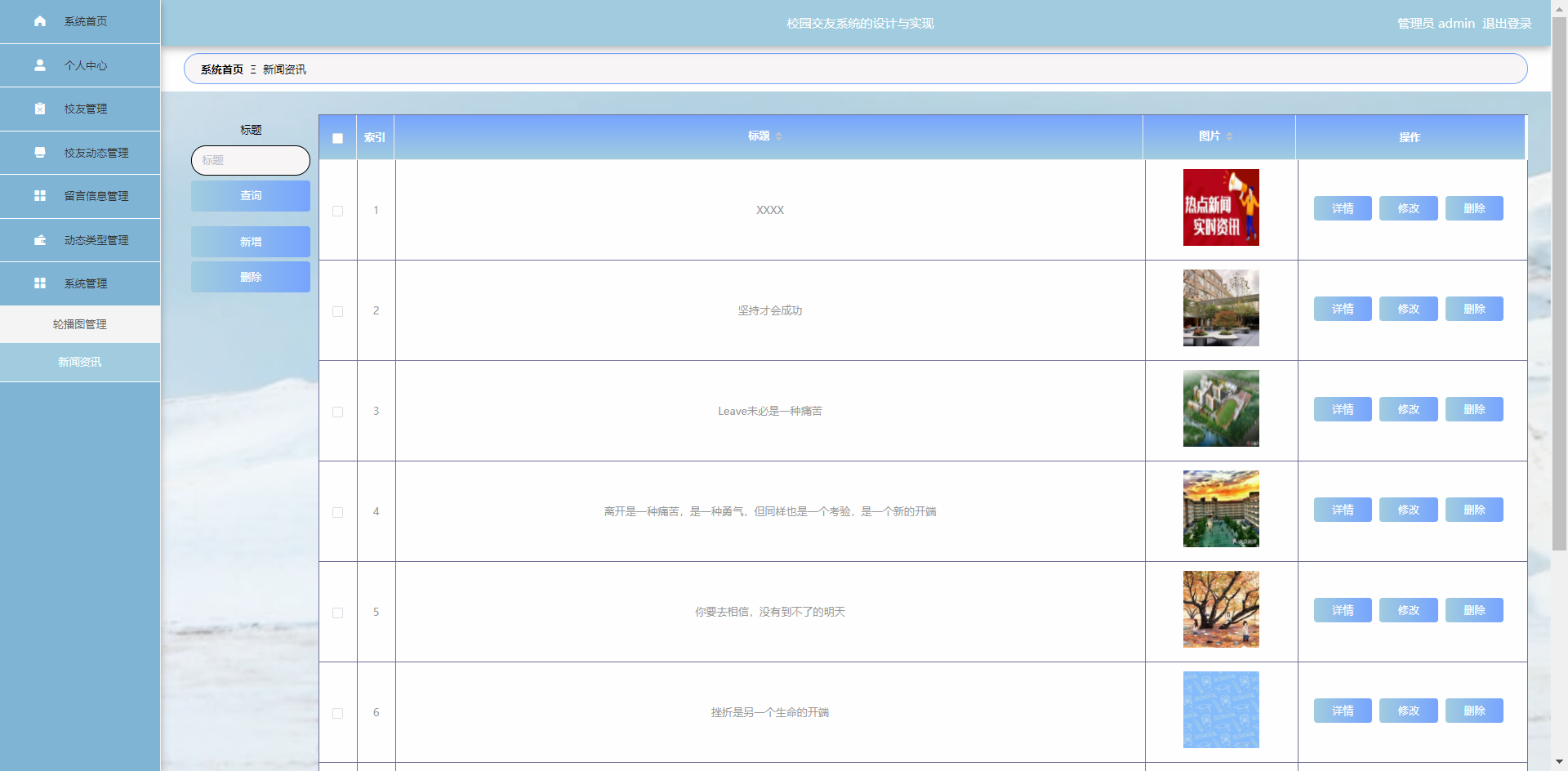Open 详情 for 坚持才会成功
Screen dimensions: 1568x771
pos(1343,309)
